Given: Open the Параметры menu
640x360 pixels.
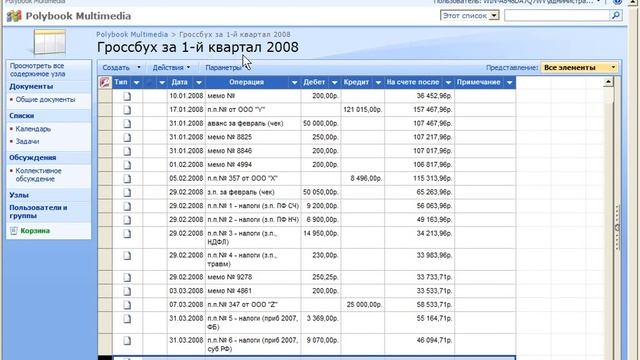Looking at the screenshot, I should click(x=224, y=67).
